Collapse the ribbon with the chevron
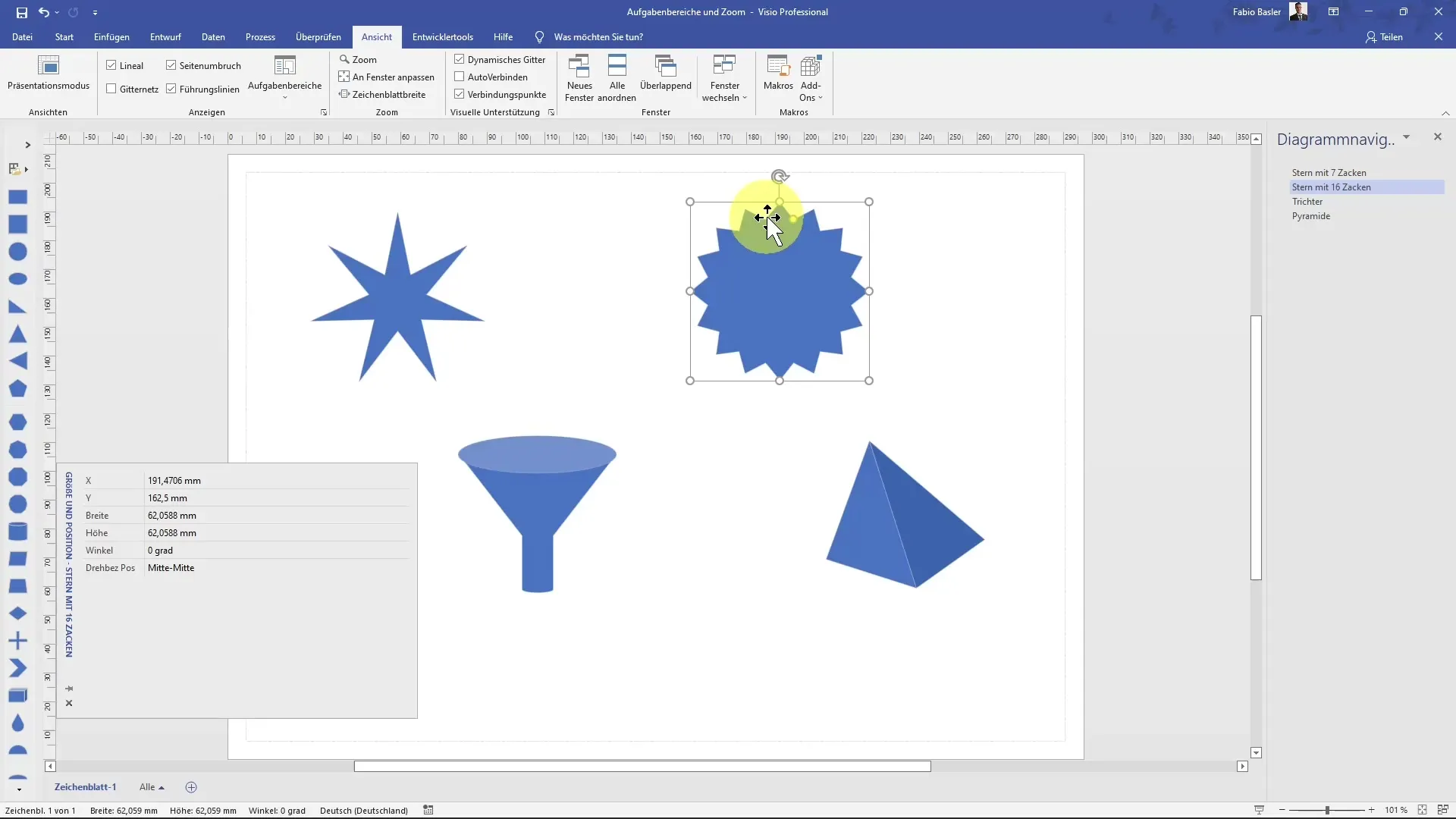 click(x=1445, y=113)
